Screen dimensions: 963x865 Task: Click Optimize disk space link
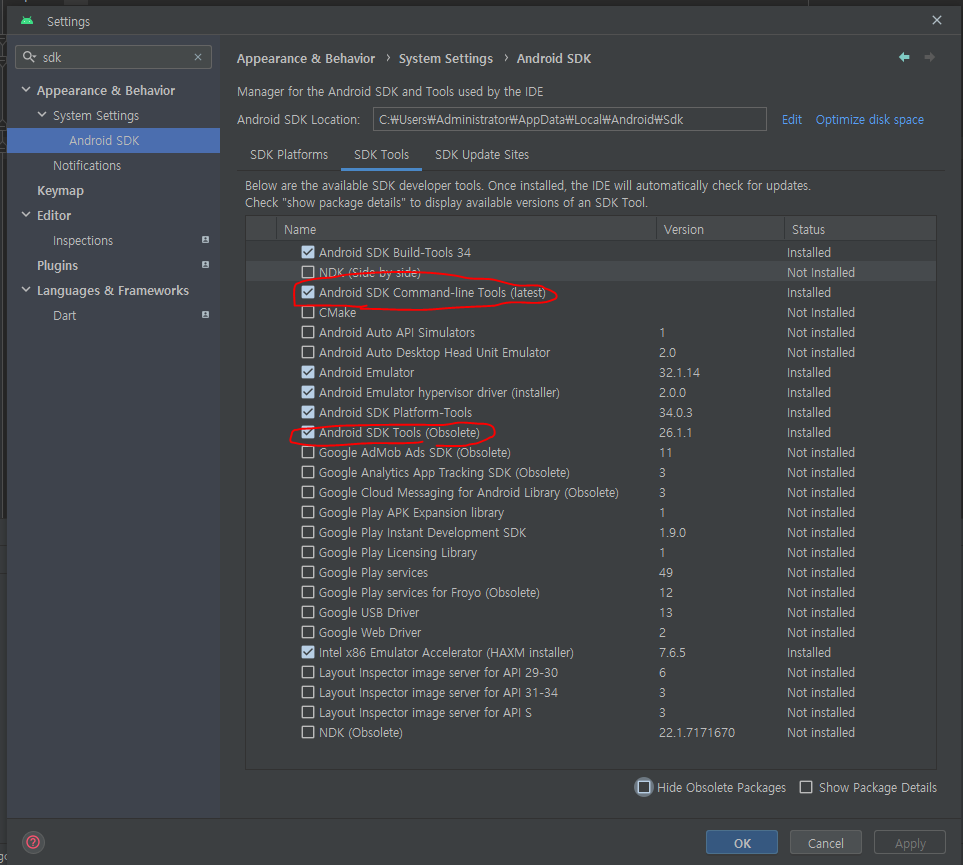870,119
